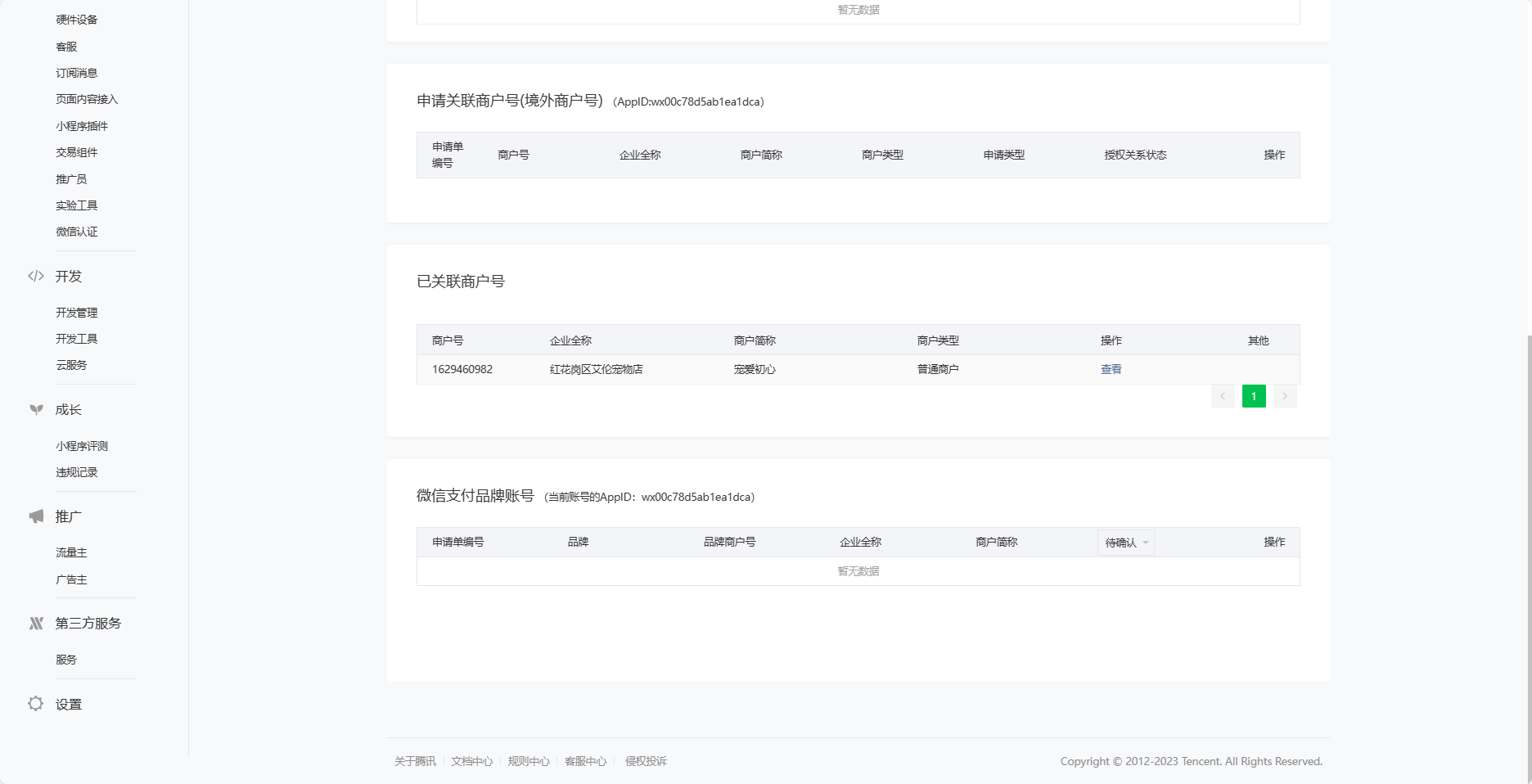
Task: Click the 微信支付品牌账号 heading
Action: pyautogui.click(x=475, y=496)
